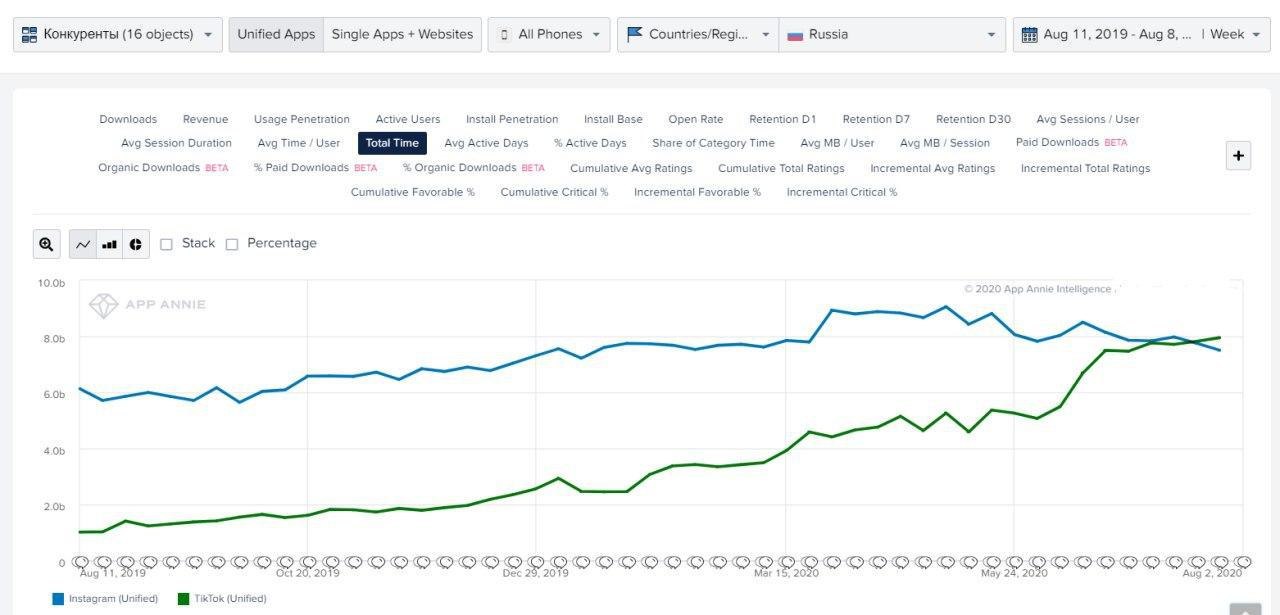Click the plus button to add metric
This screenshot has height=615, width=1280.
(1238, 155)
